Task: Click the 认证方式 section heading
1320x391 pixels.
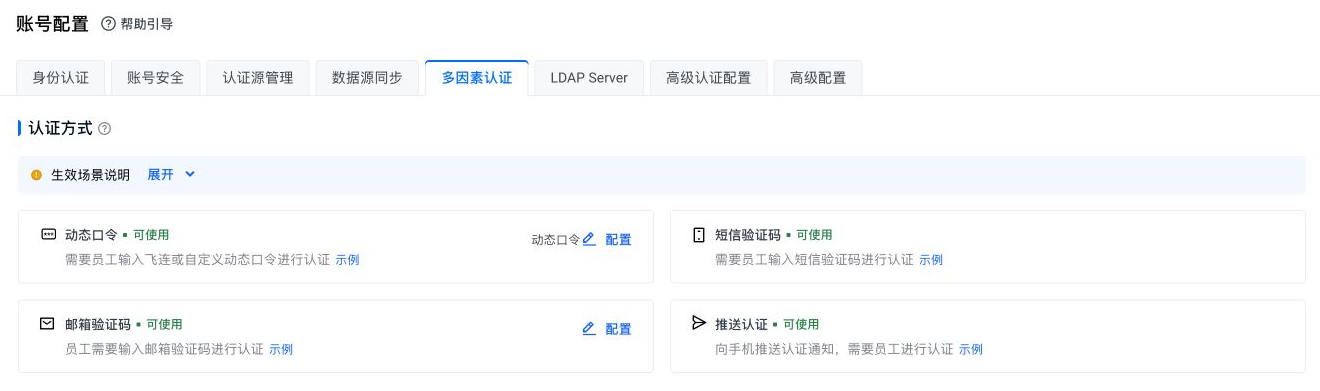Action: [x=60, y=129]
